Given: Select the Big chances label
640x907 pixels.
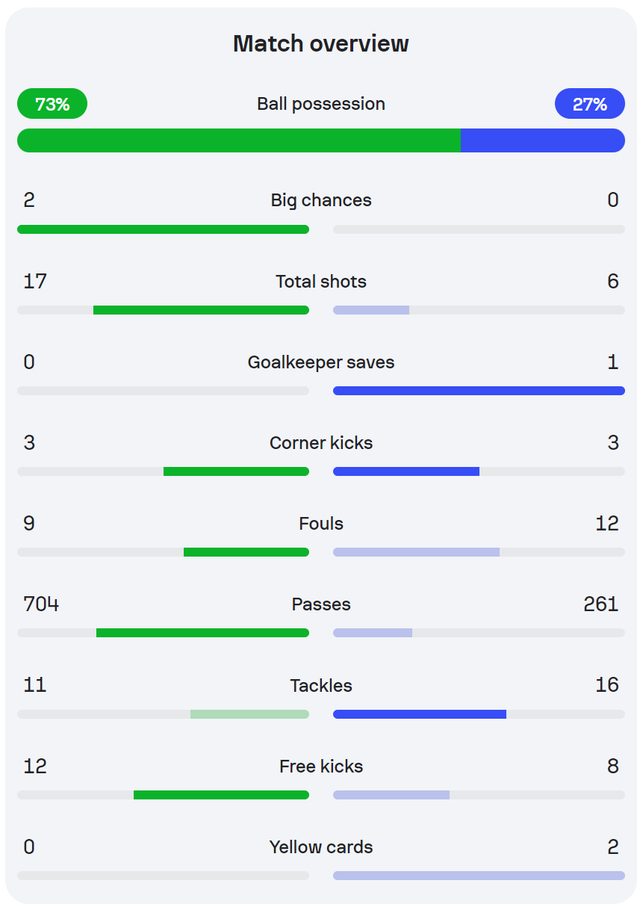Looking at the screenshot, I should (x=321, y=200).
